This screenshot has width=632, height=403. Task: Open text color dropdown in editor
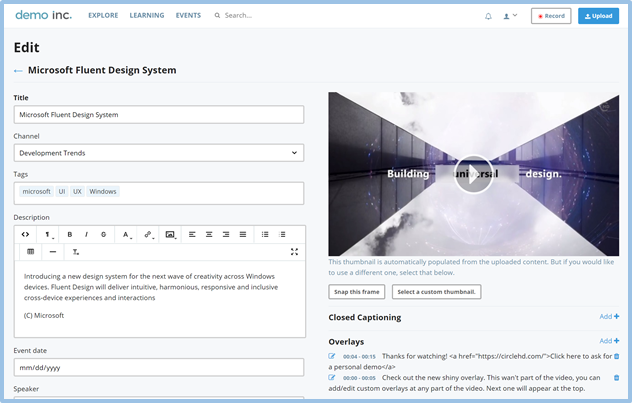click(x=127, y=235)
